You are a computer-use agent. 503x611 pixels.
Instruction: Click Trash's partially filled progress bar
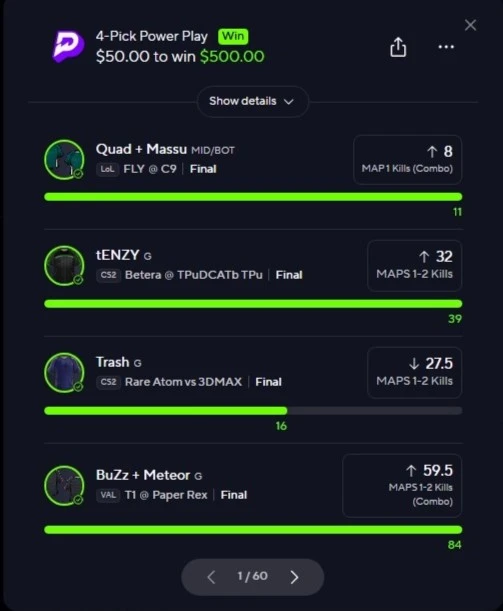pos(253,411)
